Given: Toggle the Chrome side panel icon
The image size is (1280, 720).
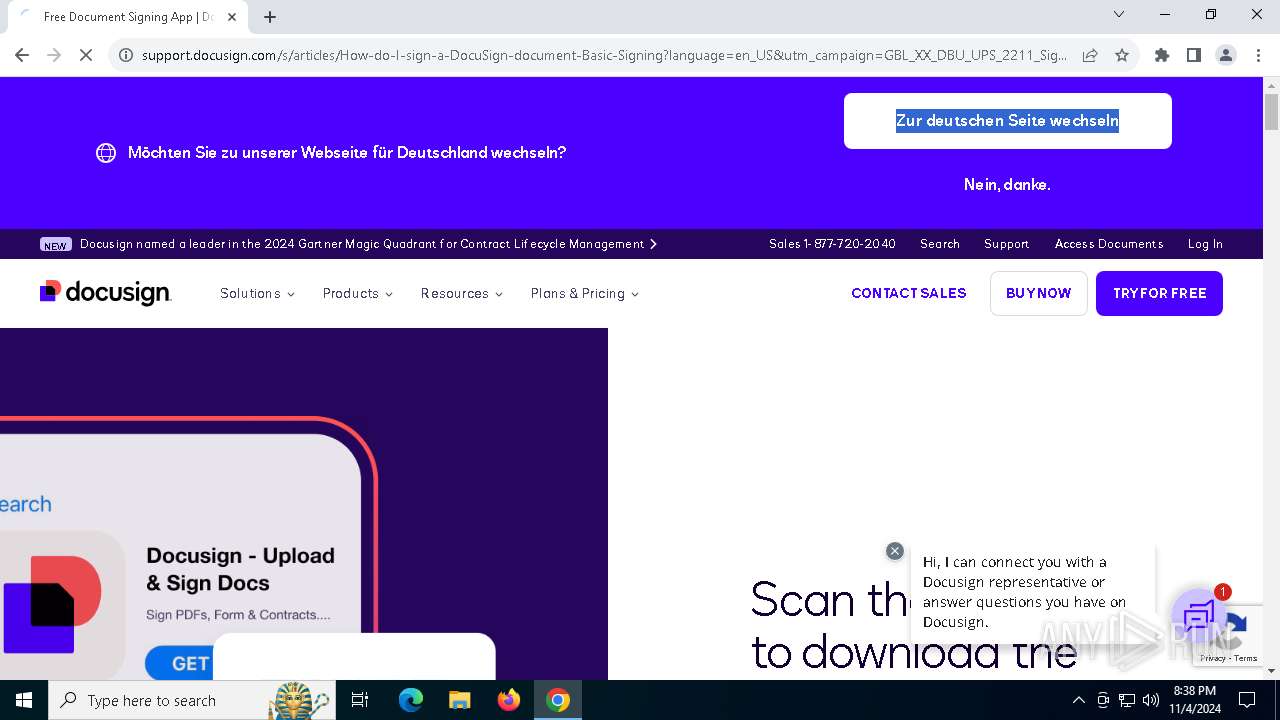Looking at the screenshot, I should coord(1194,55).
